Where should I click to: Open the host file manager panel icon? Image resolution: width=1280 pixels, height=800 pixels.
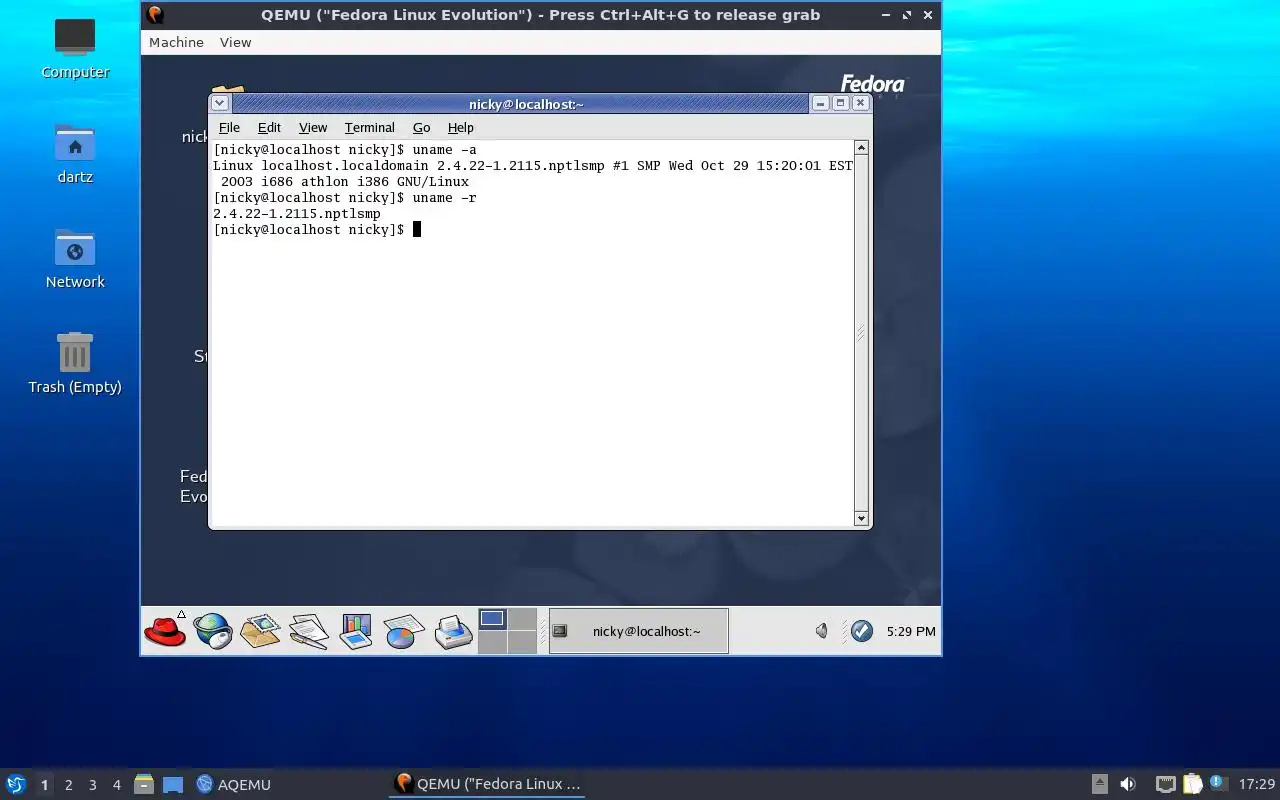click(143, 784)
